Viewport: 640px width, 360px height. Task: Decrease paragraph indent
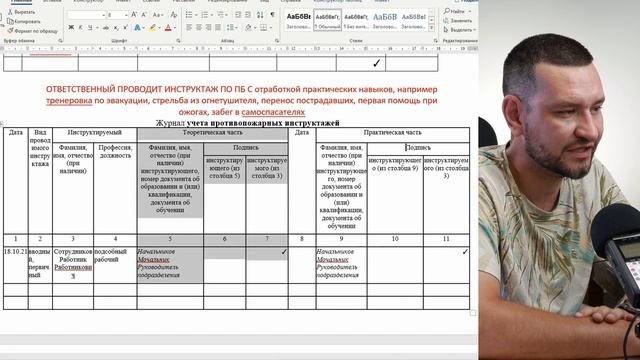pos(238,15)
